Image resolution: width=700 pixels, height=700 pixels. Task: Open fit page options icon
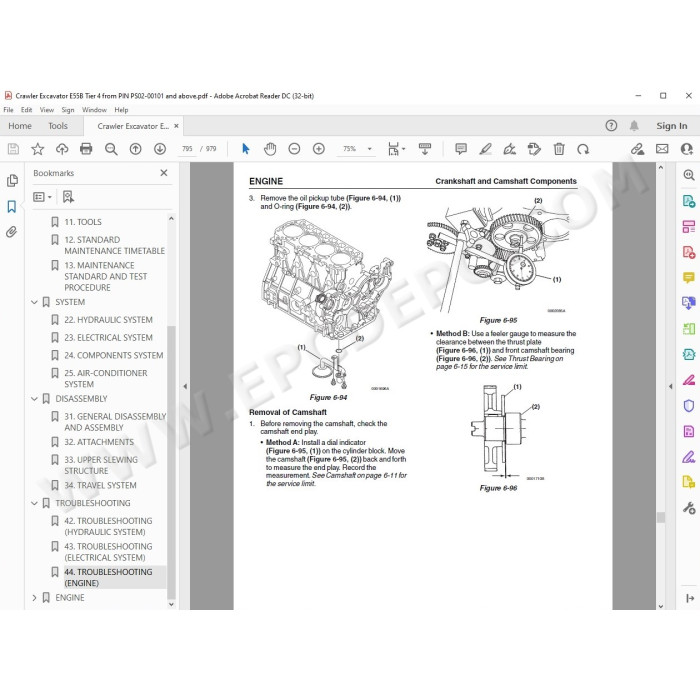[396, 149]
